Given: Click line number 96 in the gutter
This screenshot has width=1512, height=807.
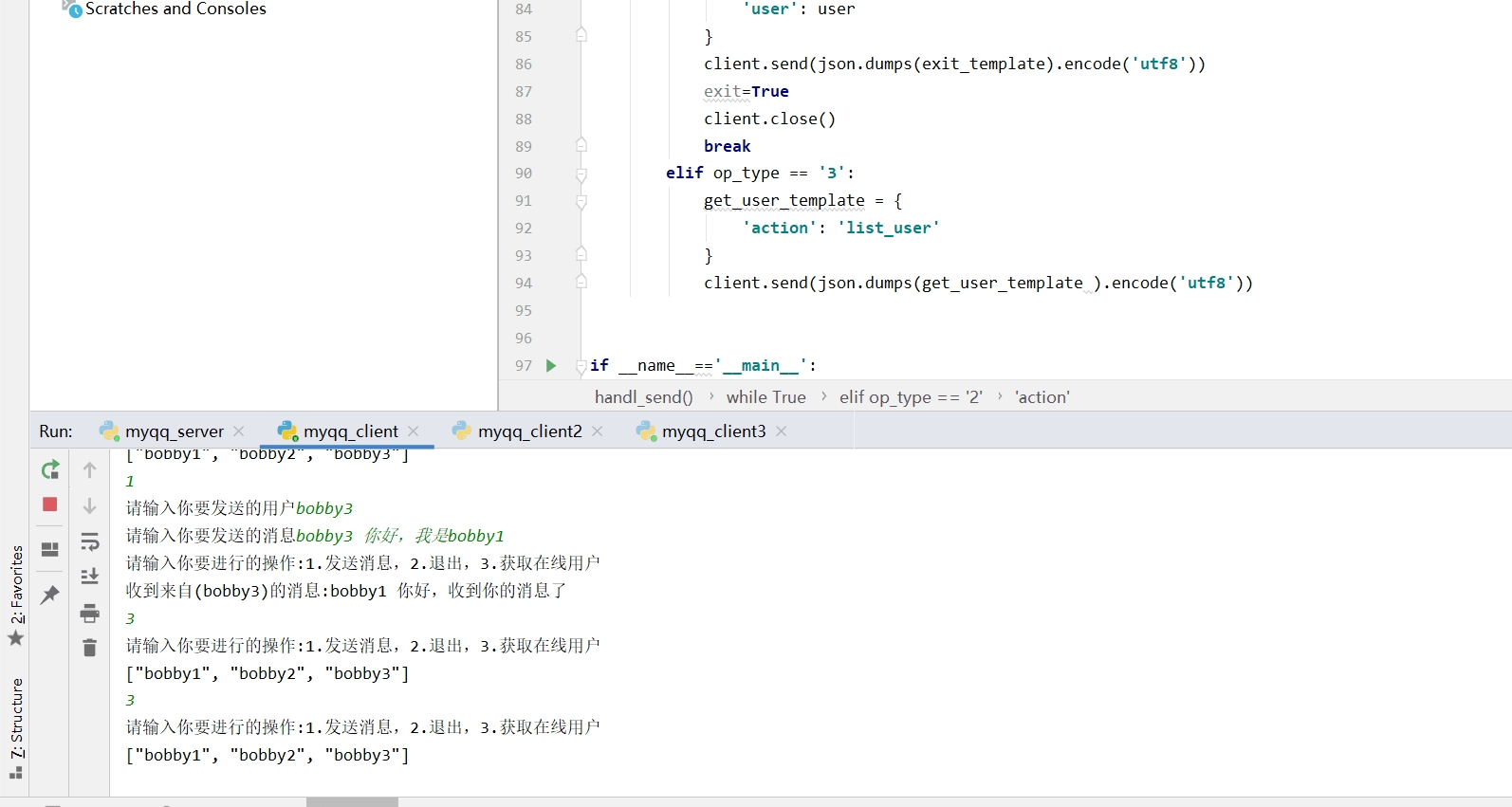Looking at the screenshot, I should pyautogui.click(x=524, y=339).
